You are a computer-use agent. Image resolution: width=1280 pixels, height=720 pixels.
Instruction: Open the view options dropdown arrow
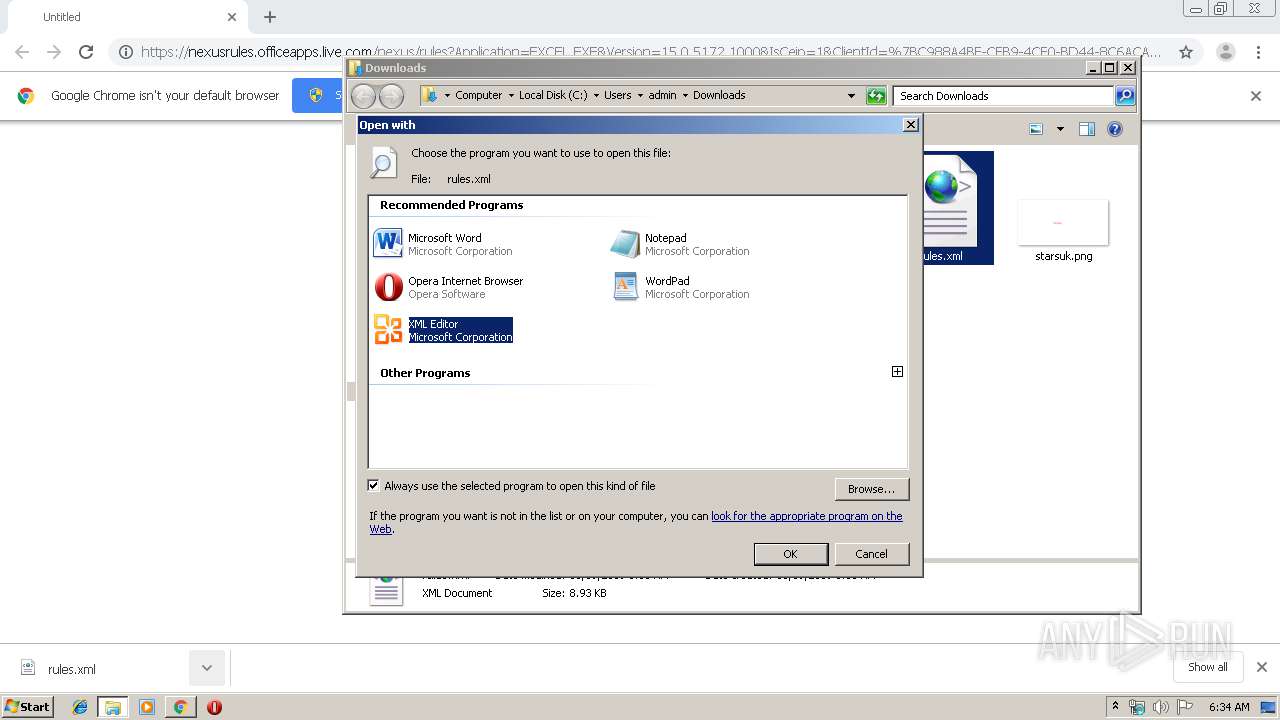[x=1059, y=129]
